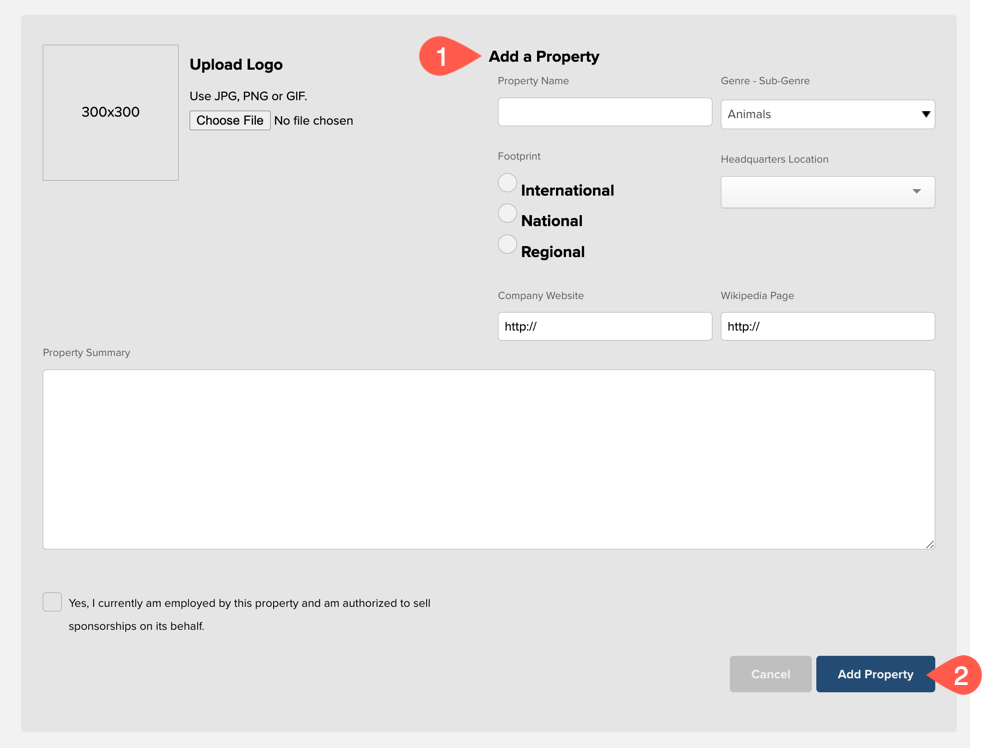Submit with the Add Property button
The width and height of the screenshot is (983, 748).
[x=875, y=674]
